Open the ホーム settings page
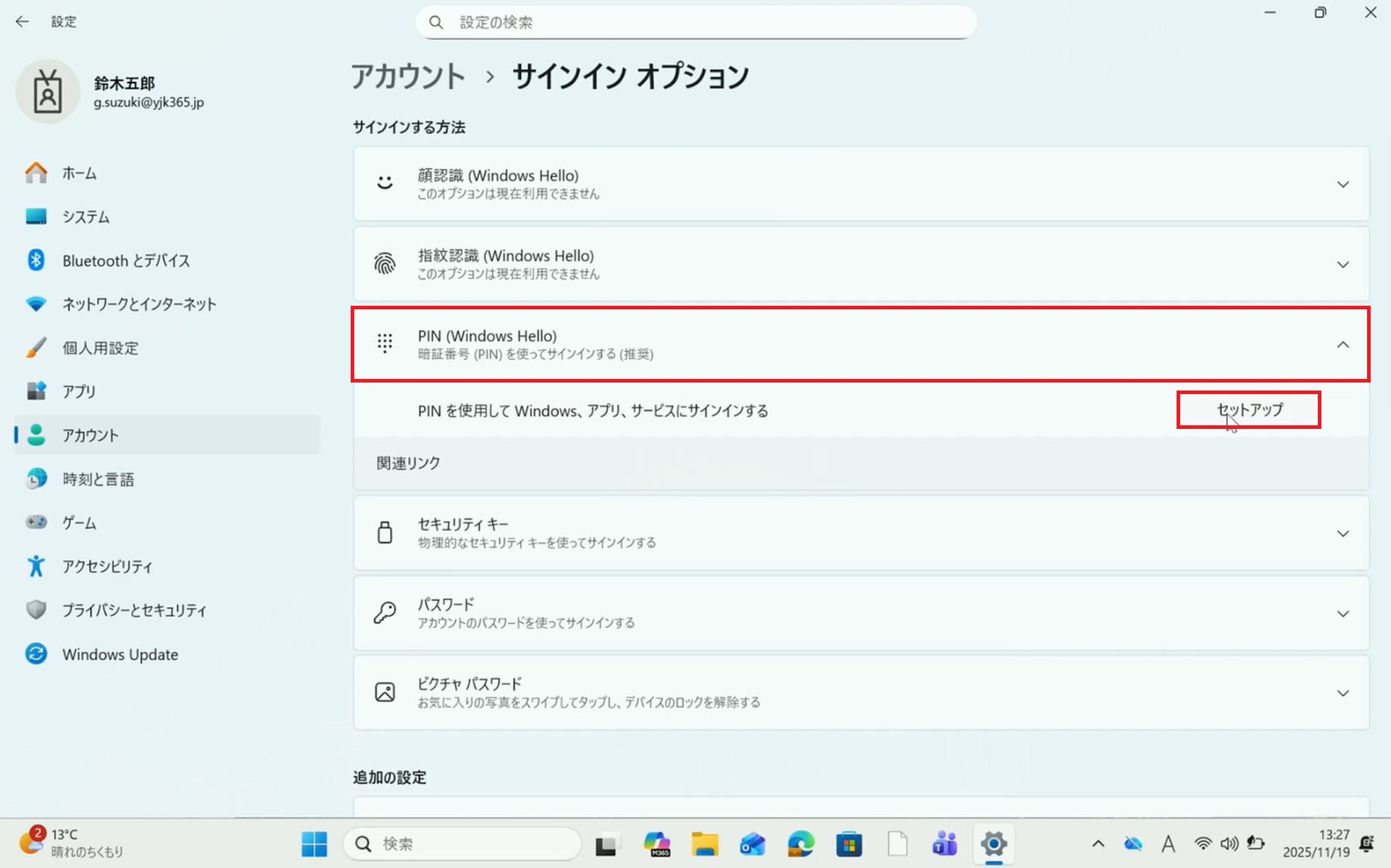The image size is (1391, 868). [x=79, y=173]
